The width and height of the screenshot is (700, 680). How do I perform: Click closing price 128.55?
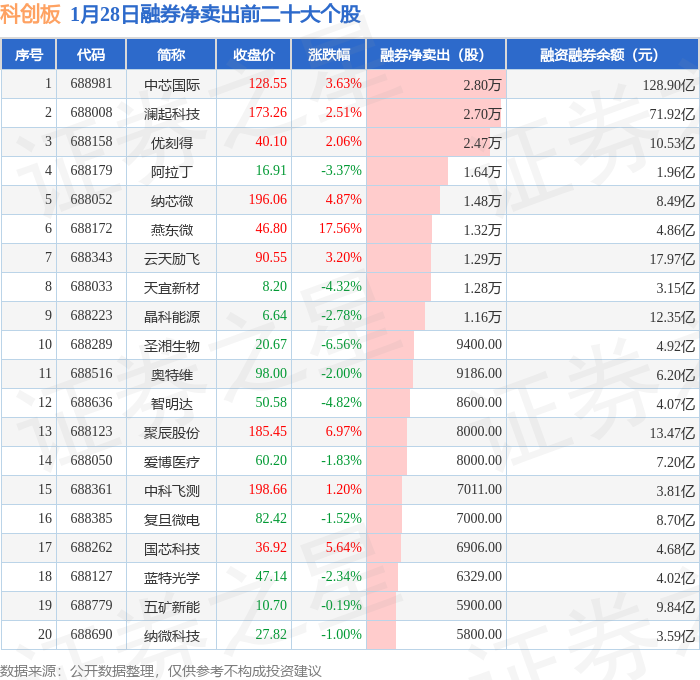(x=267, y=83)
